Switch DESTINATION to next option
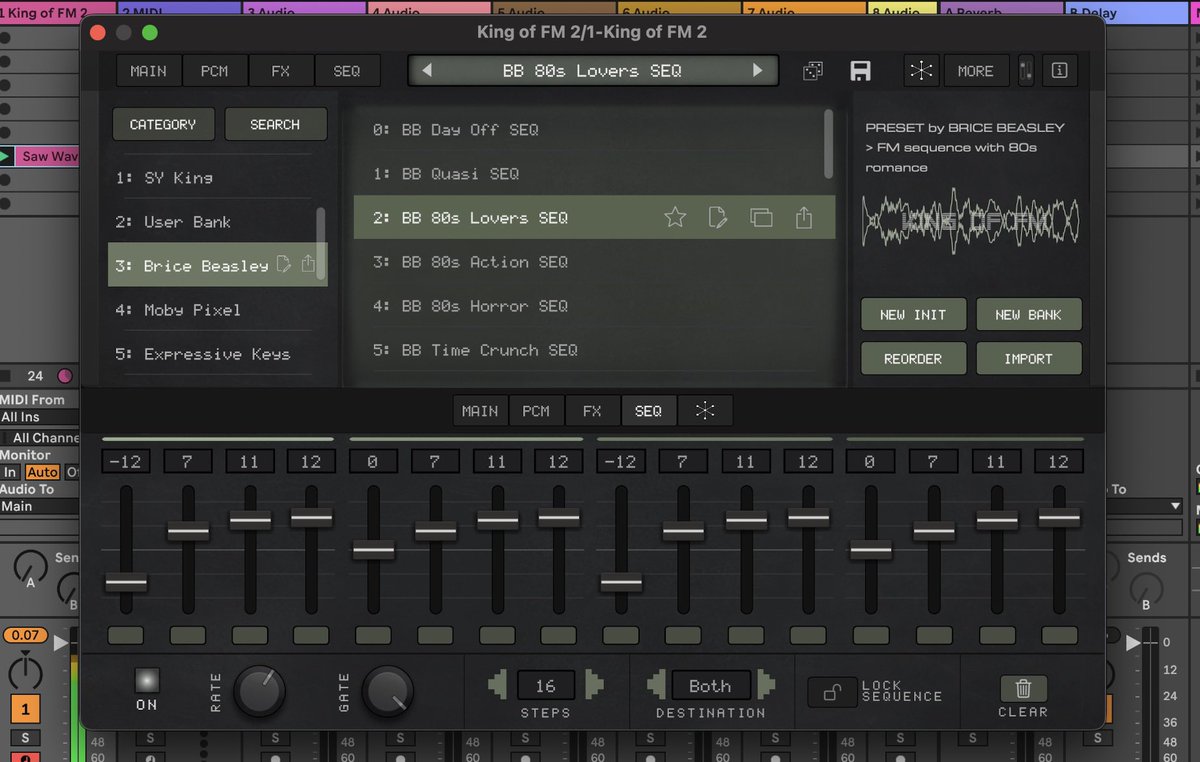Viewport: 1200px width, 762px height. 766,686
